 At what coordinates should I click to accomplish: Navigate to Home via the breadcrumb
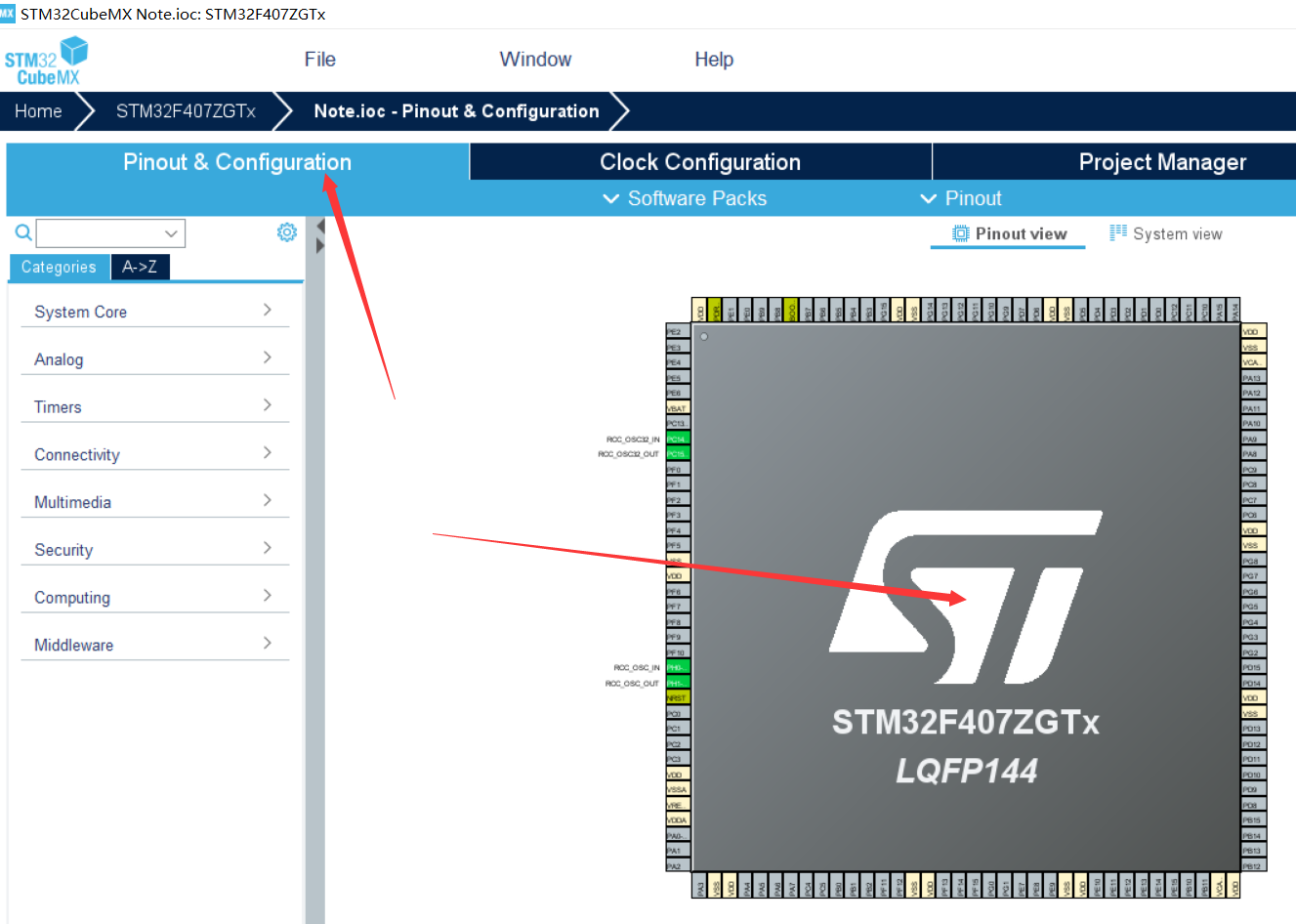(37, 110)
